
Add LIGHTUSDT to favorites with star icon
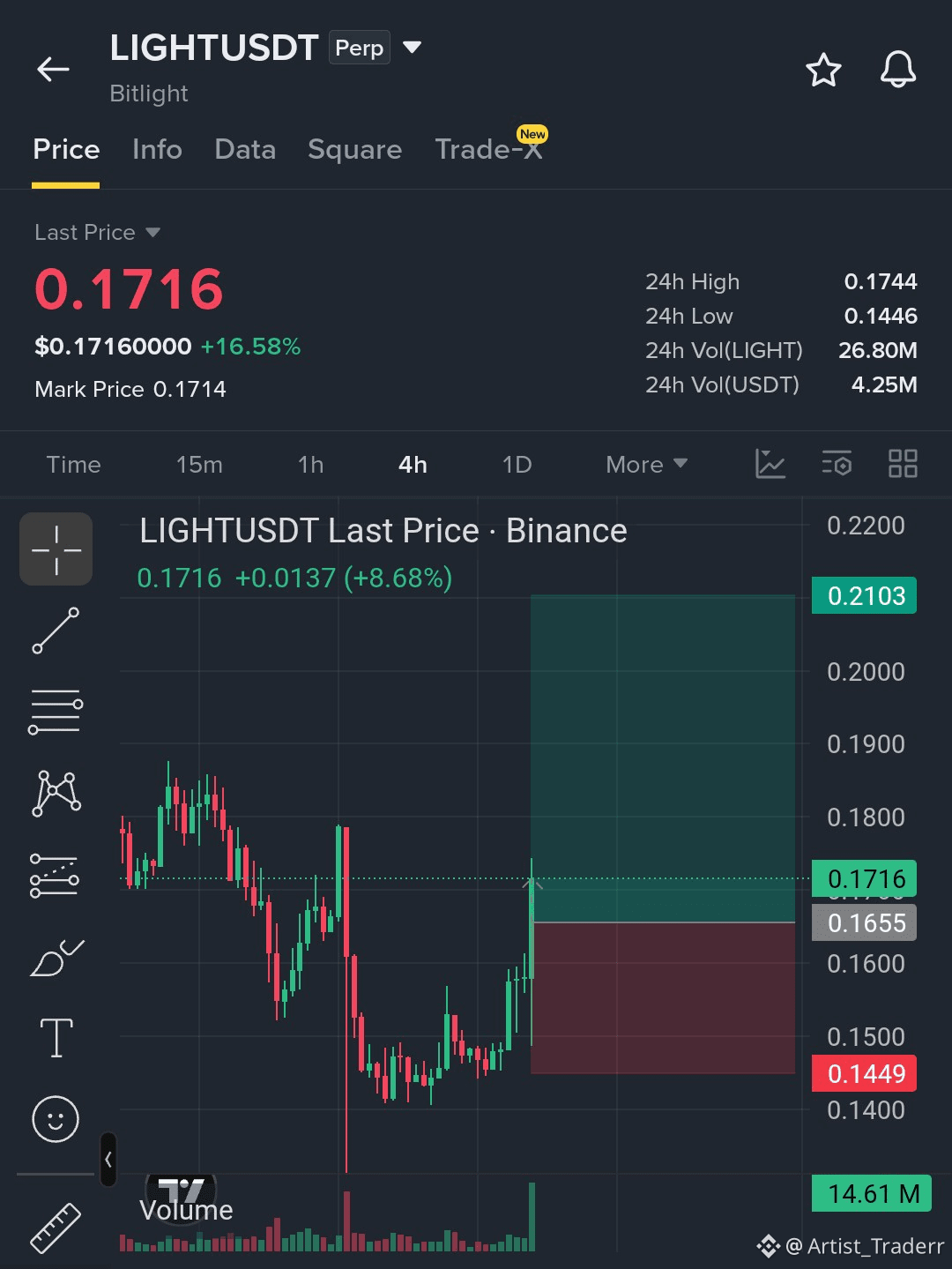[x=823, y=70]
